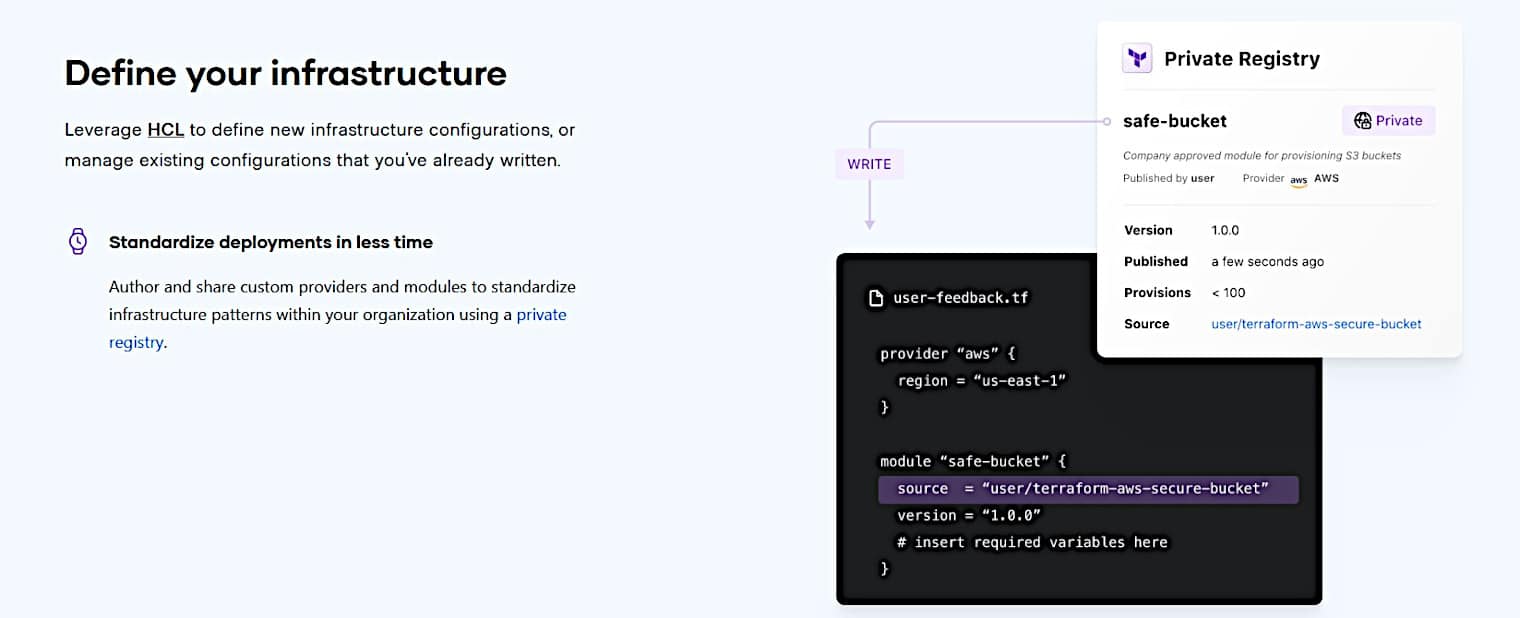Click the version = "1.0.0" code line
Screen dimensions: 1520x618
[969, 515]
